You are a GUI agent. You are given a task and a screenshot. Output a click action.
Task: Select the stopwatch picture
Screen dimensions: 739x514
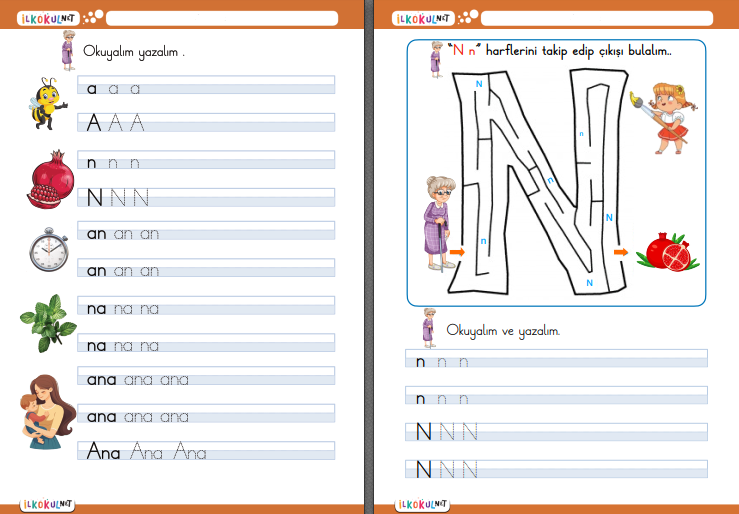[x=48, y=249]
